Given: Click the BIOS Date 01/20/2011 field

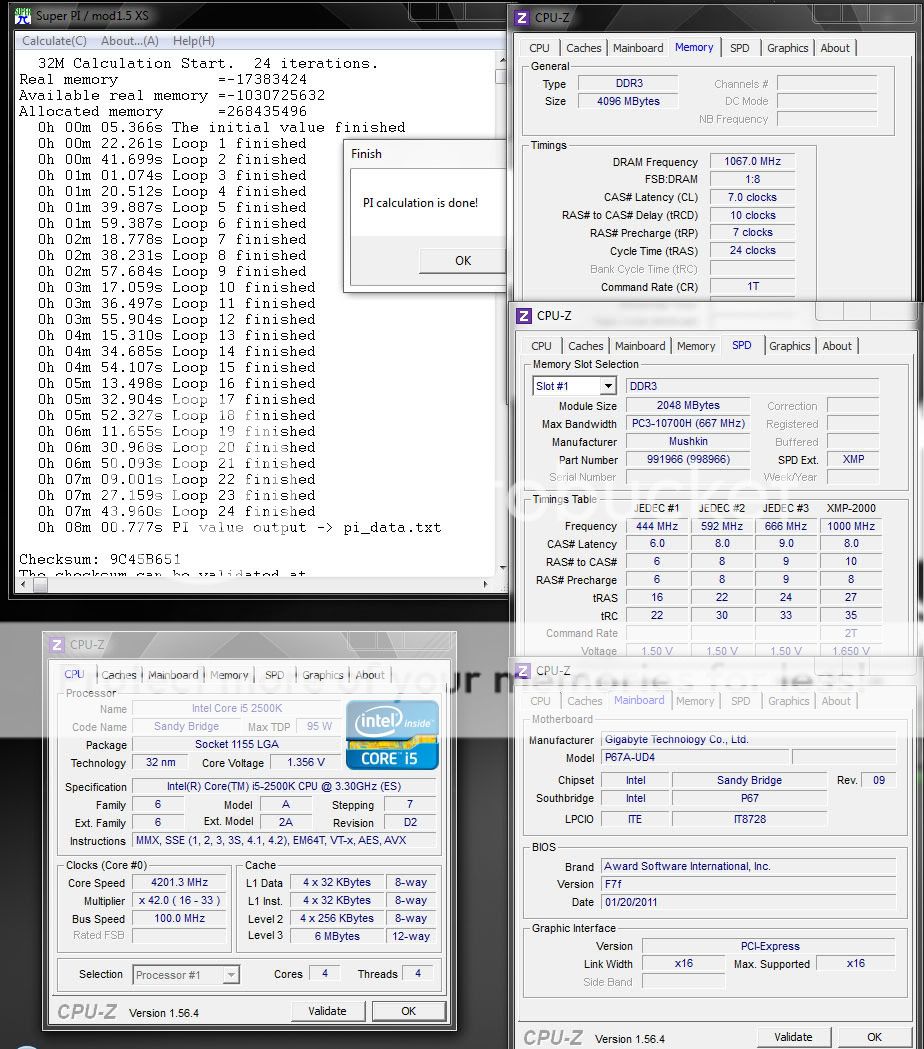Looking at the screenshot, I should [748, 902].
